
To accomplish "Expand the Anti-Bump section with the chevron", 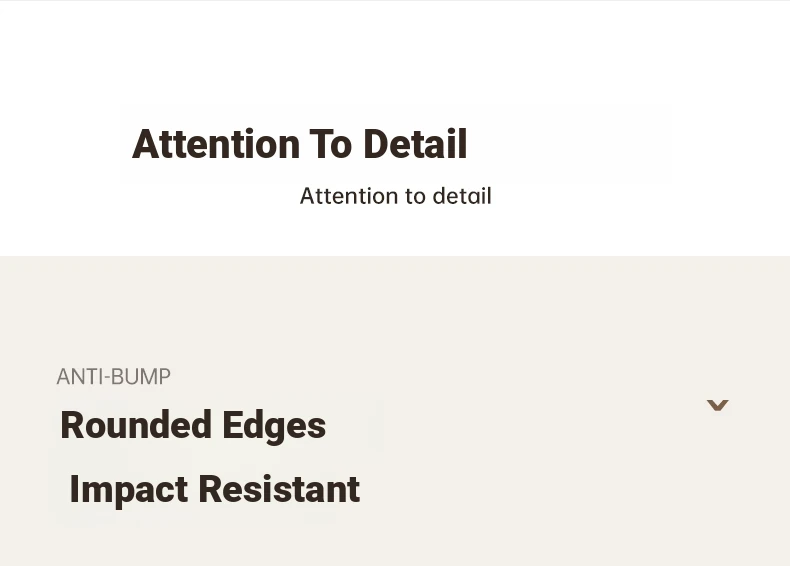I will [x=717, y=405].
